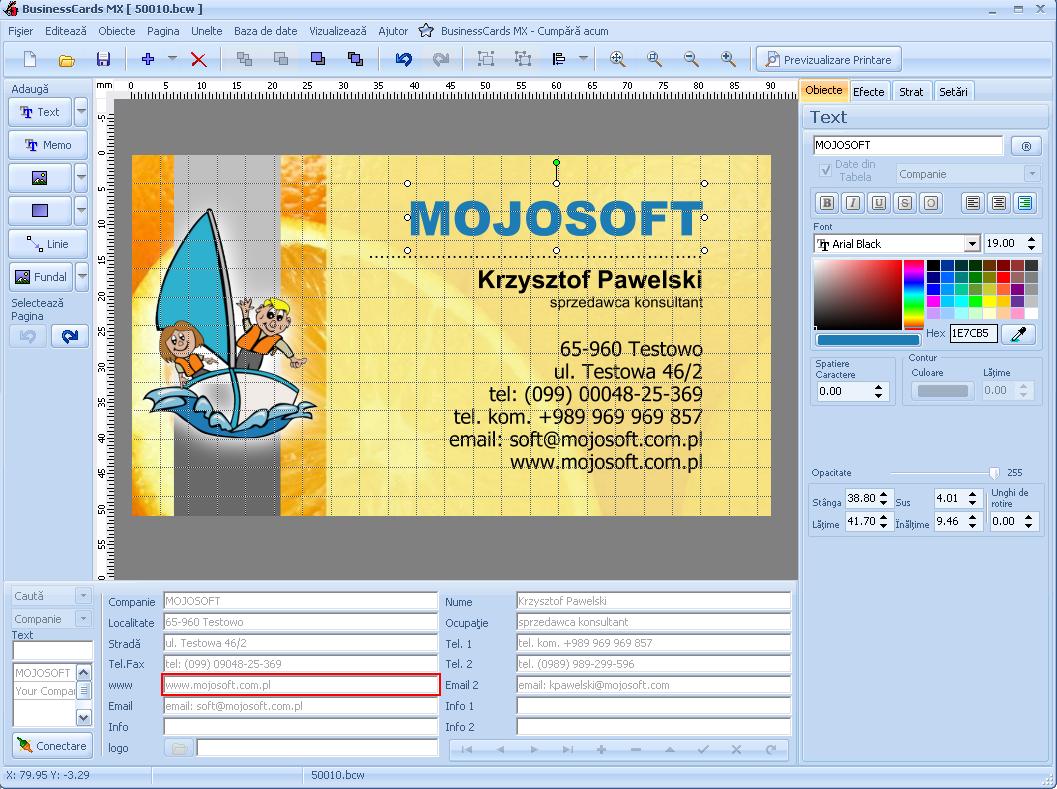Open the alignment options dropdown arrow
The width and height of the screenshot is (1057, 789).
point(583,59)
